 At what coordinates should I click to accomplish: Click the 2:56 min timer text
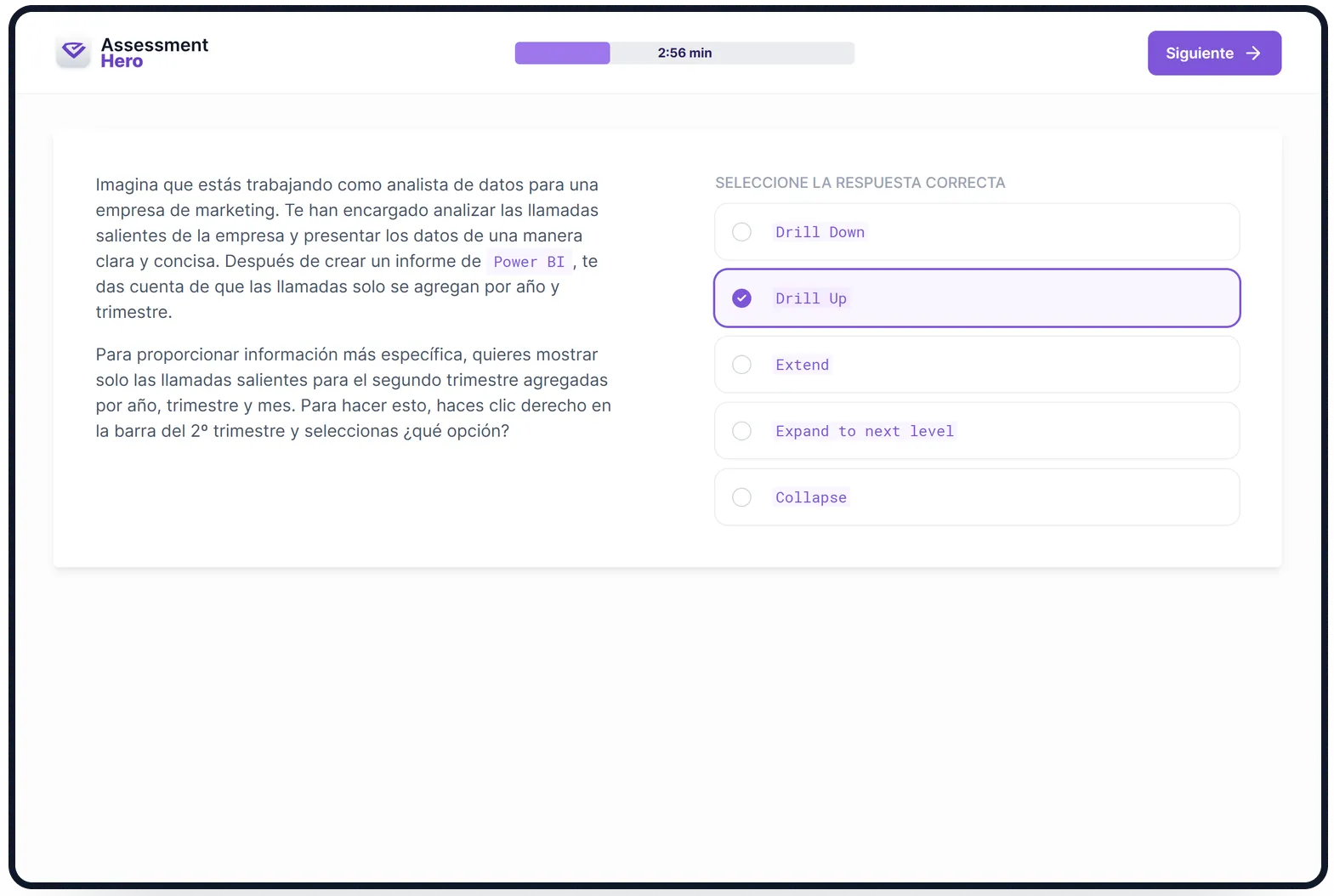coord(684,53)
